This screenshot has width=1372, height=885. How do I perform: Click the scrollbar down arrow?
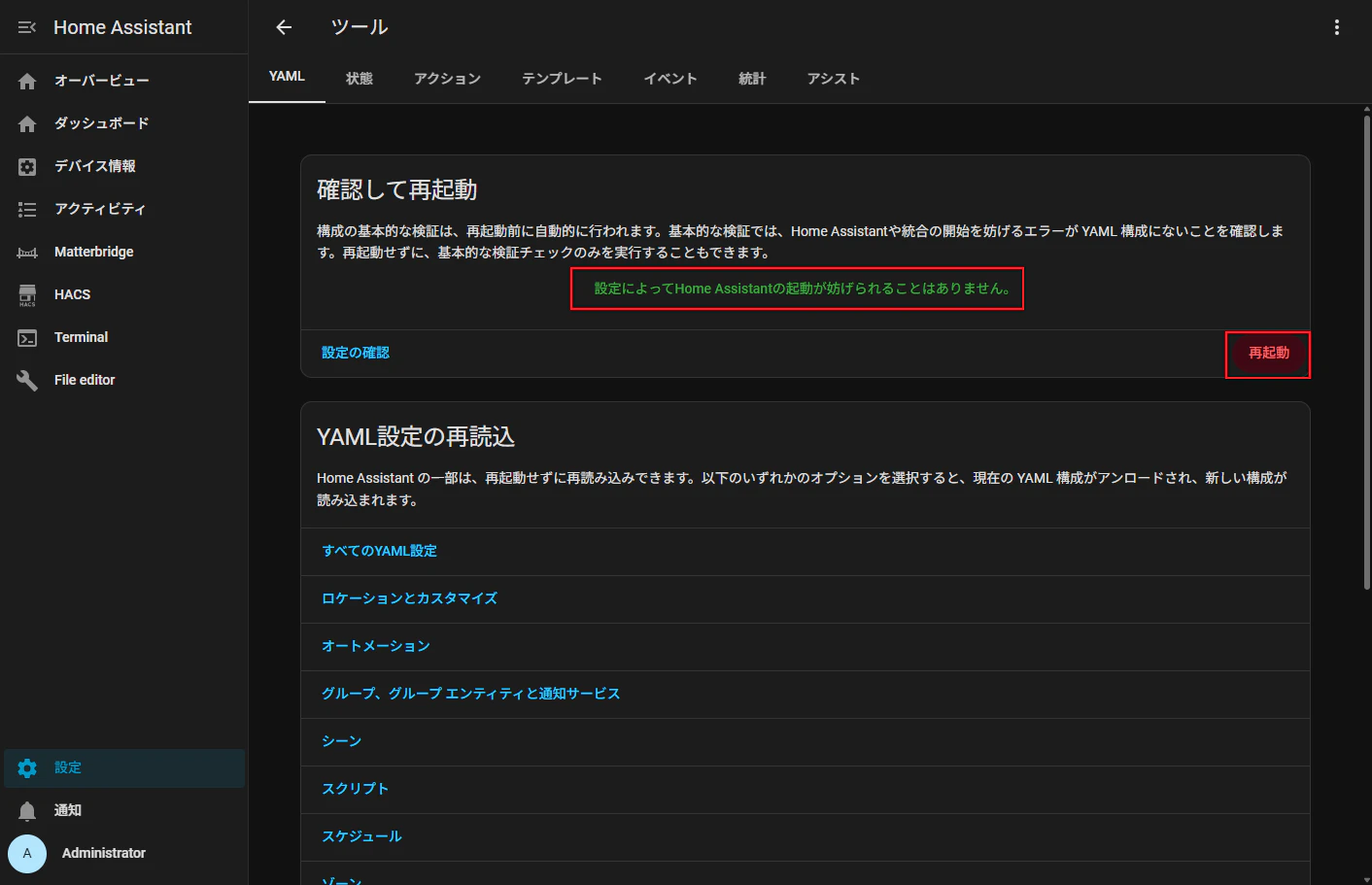click(1366, 878)
